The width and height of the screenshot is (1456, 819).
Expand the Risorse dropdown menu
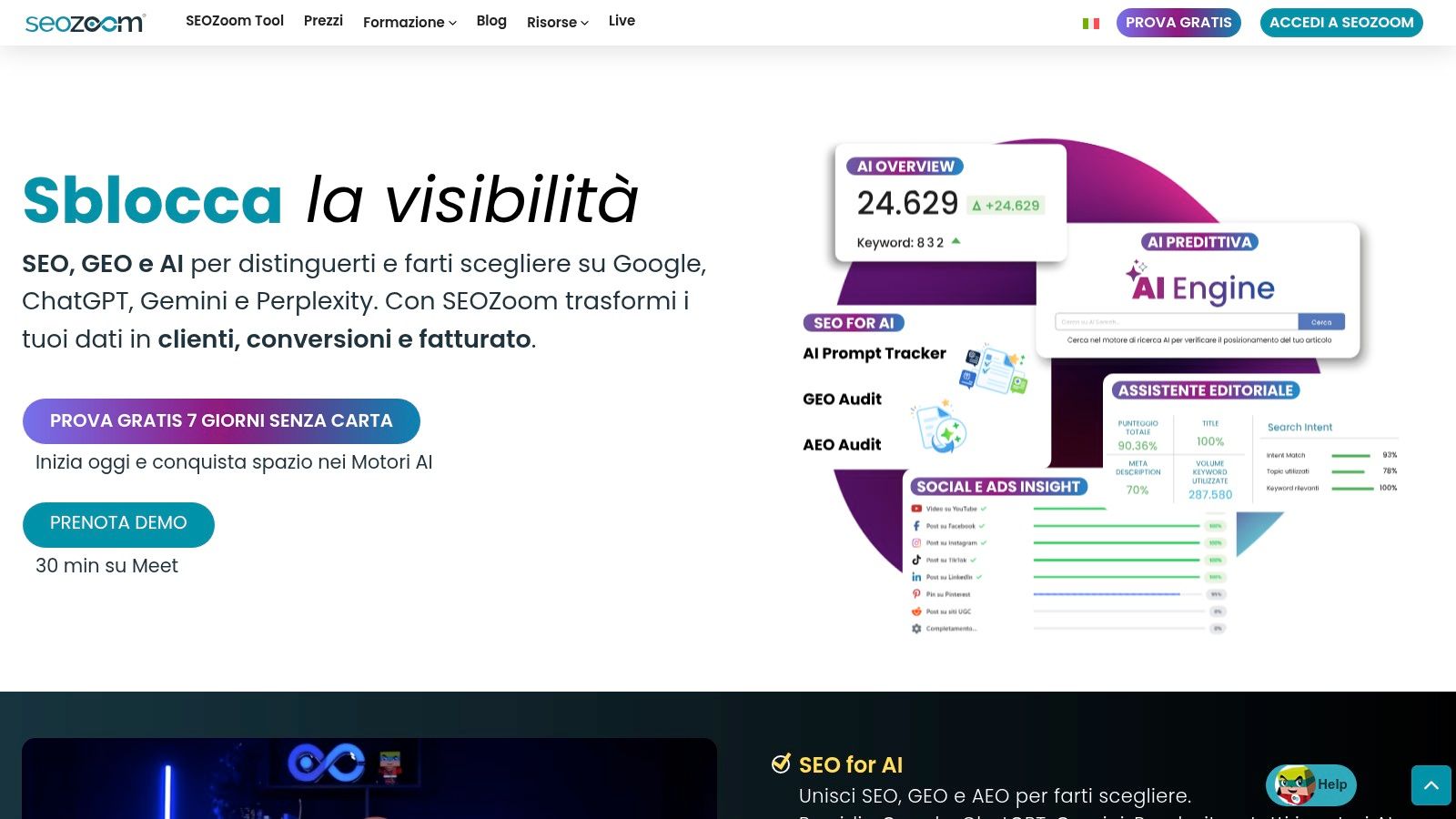point(558,22)
